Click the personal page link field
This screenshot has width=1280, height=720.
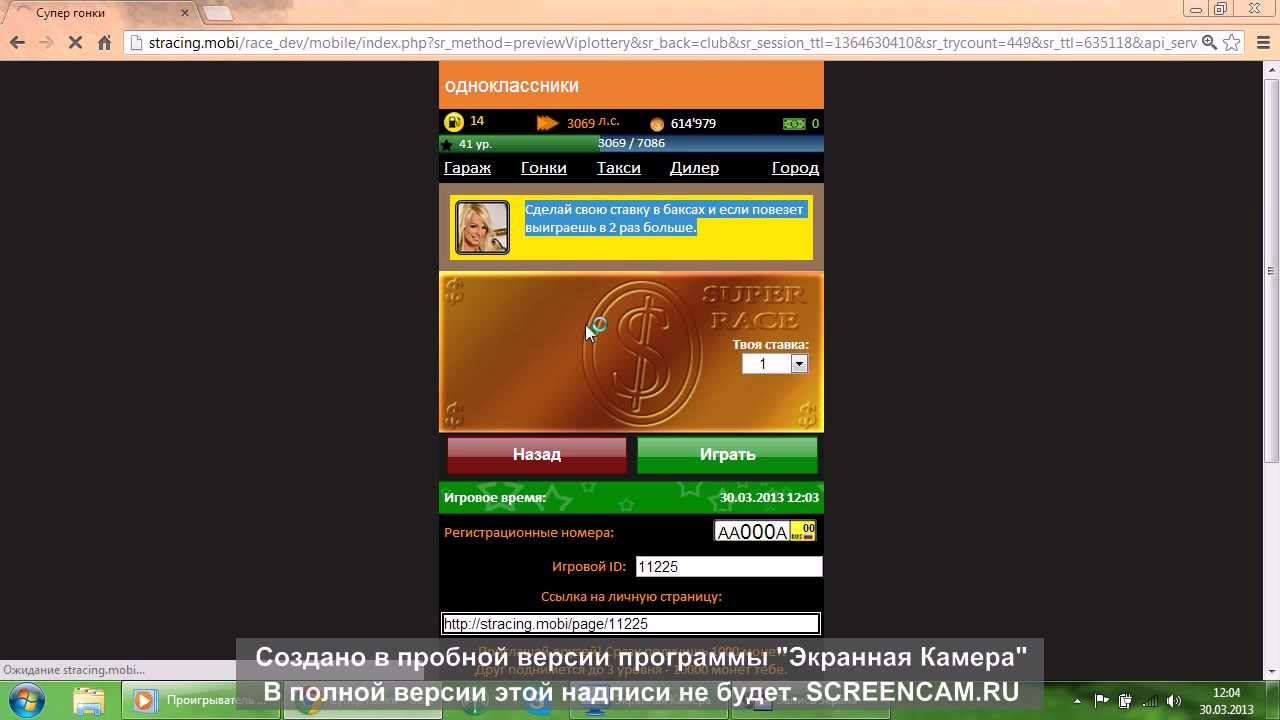click(x=631, y=624)
